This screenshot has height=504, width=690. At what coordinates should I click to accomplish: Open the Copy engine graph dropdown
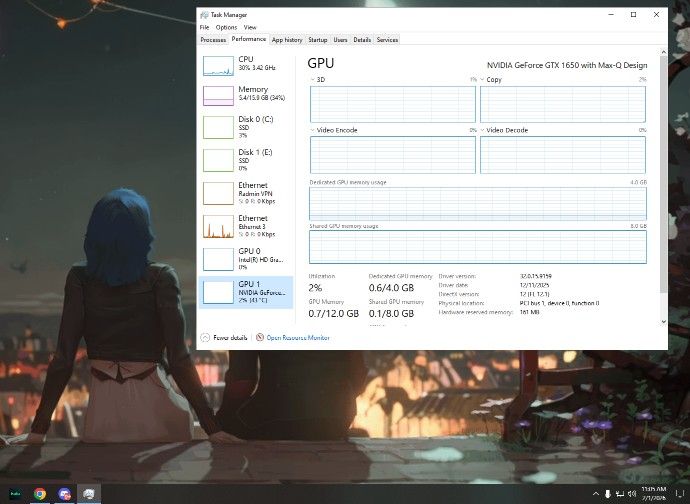(x=483, y=79)
